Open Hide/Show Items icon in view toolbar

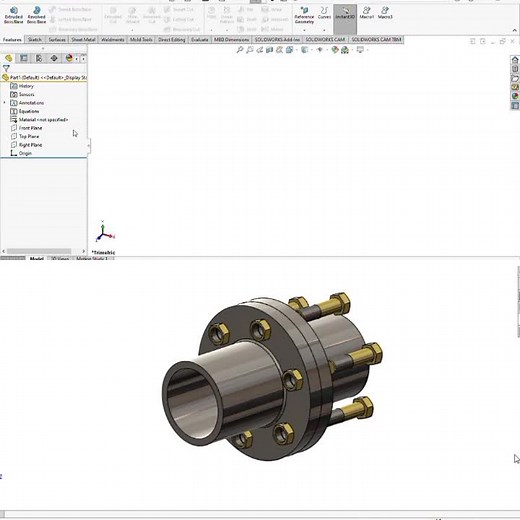(320, 50)
